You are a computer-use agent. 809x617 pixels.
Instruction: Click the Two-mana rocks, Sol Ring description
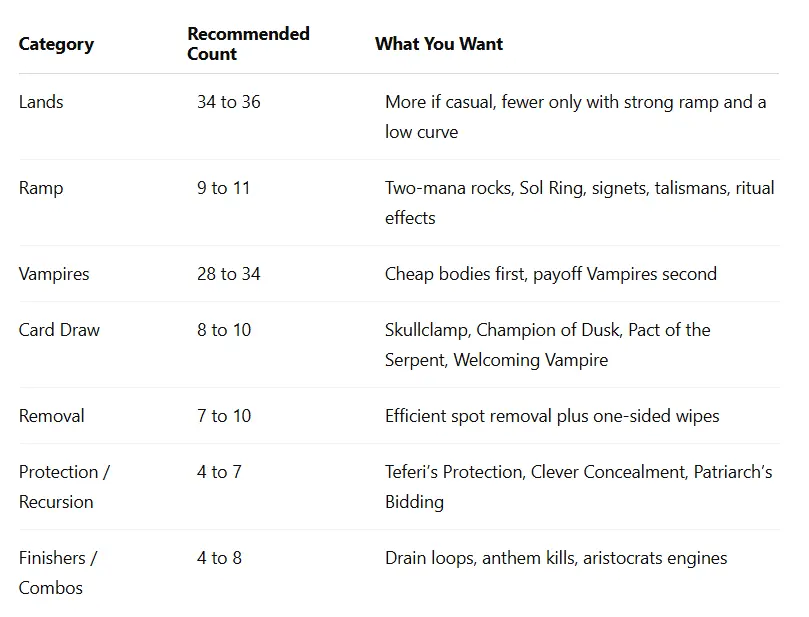(579, 203)
